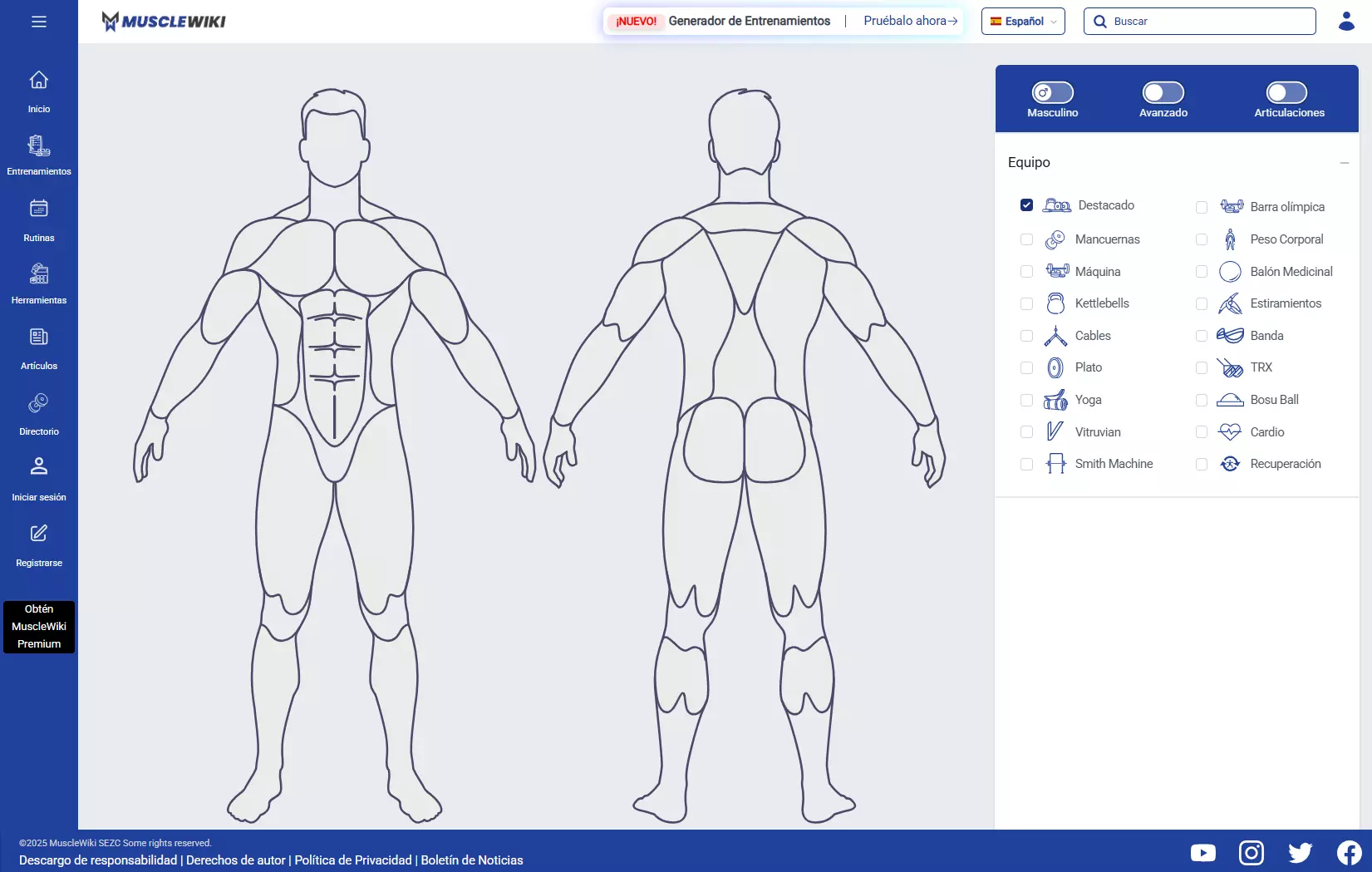Check the Estiramientos checkbox
The image size is (1372, 872).
(x=1202, y=303)
